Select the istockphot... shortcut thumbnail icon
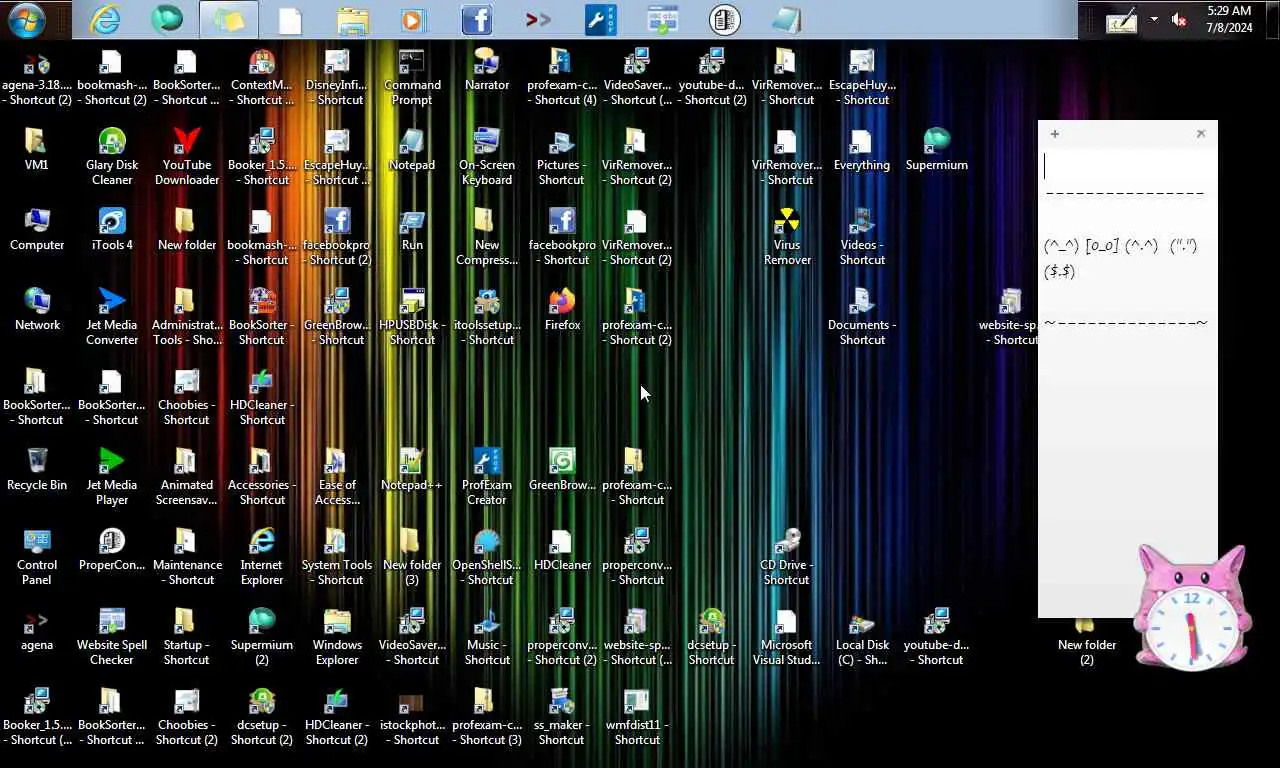The width and height of the screenshot is (1280, 768). point(412,717)
